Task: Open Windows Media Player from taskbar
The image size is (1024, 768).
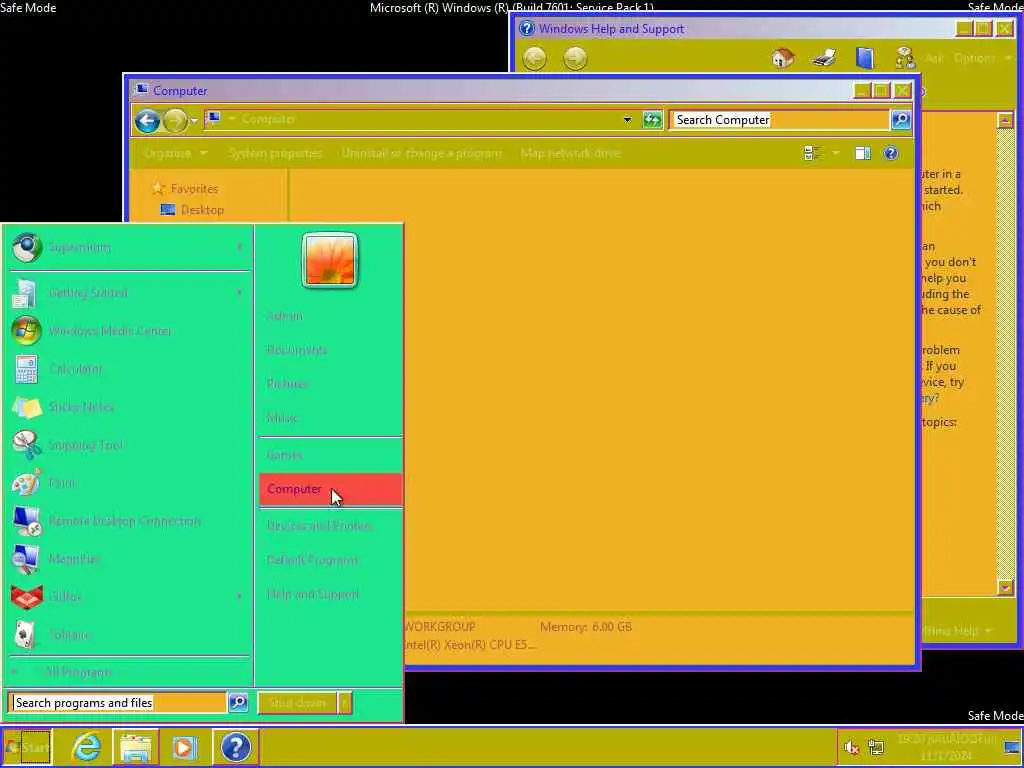Action: [x=184, y=747]
